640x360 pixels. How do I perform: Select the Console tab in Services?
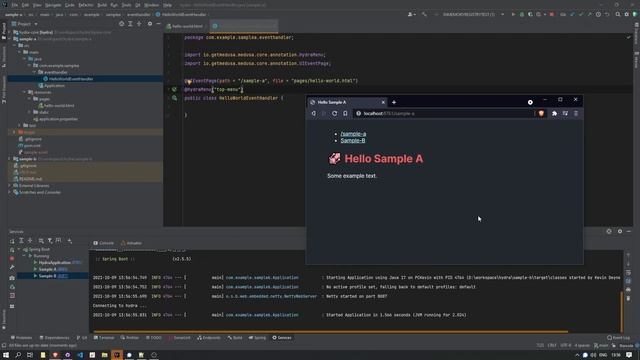104,243
